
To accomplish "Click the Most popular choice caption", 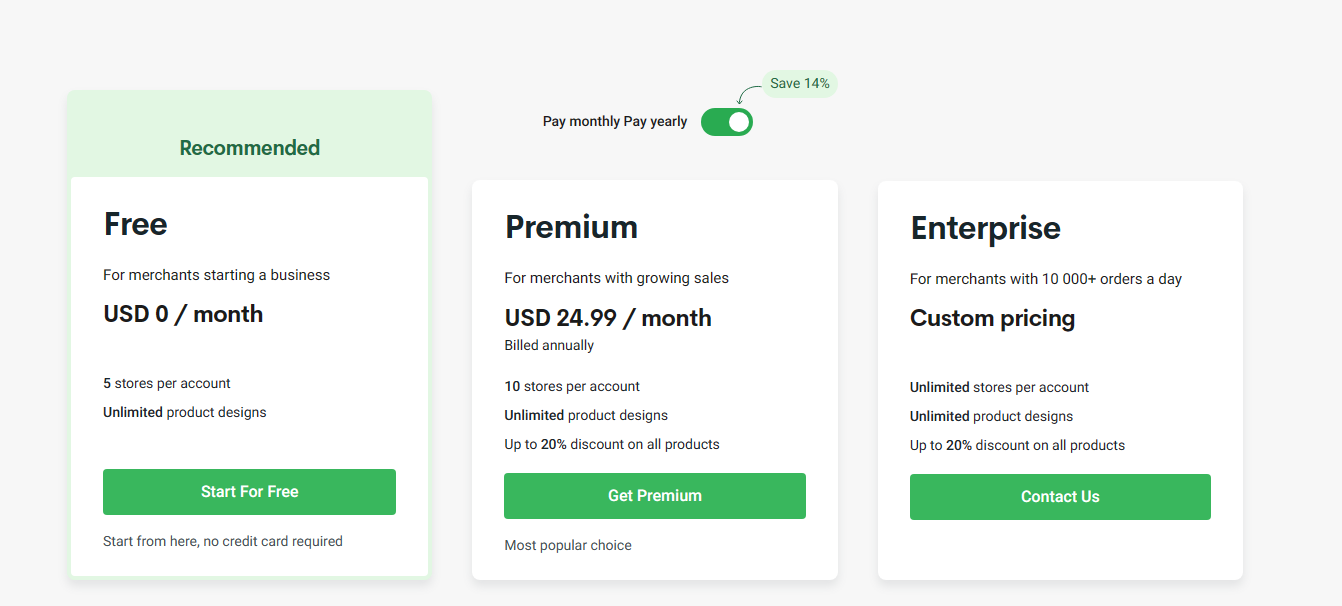I will (x=568, y=546).
